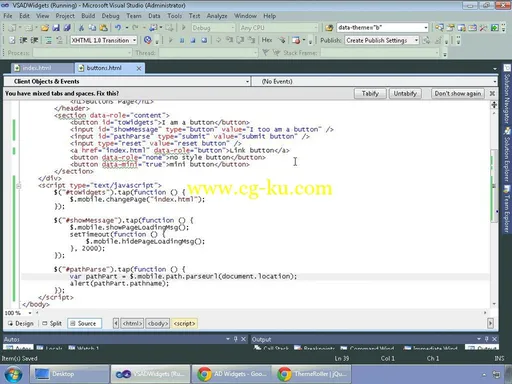512x384 pixels.
Task: Click the editor vertical scrollbar
Action: [494, 185]
